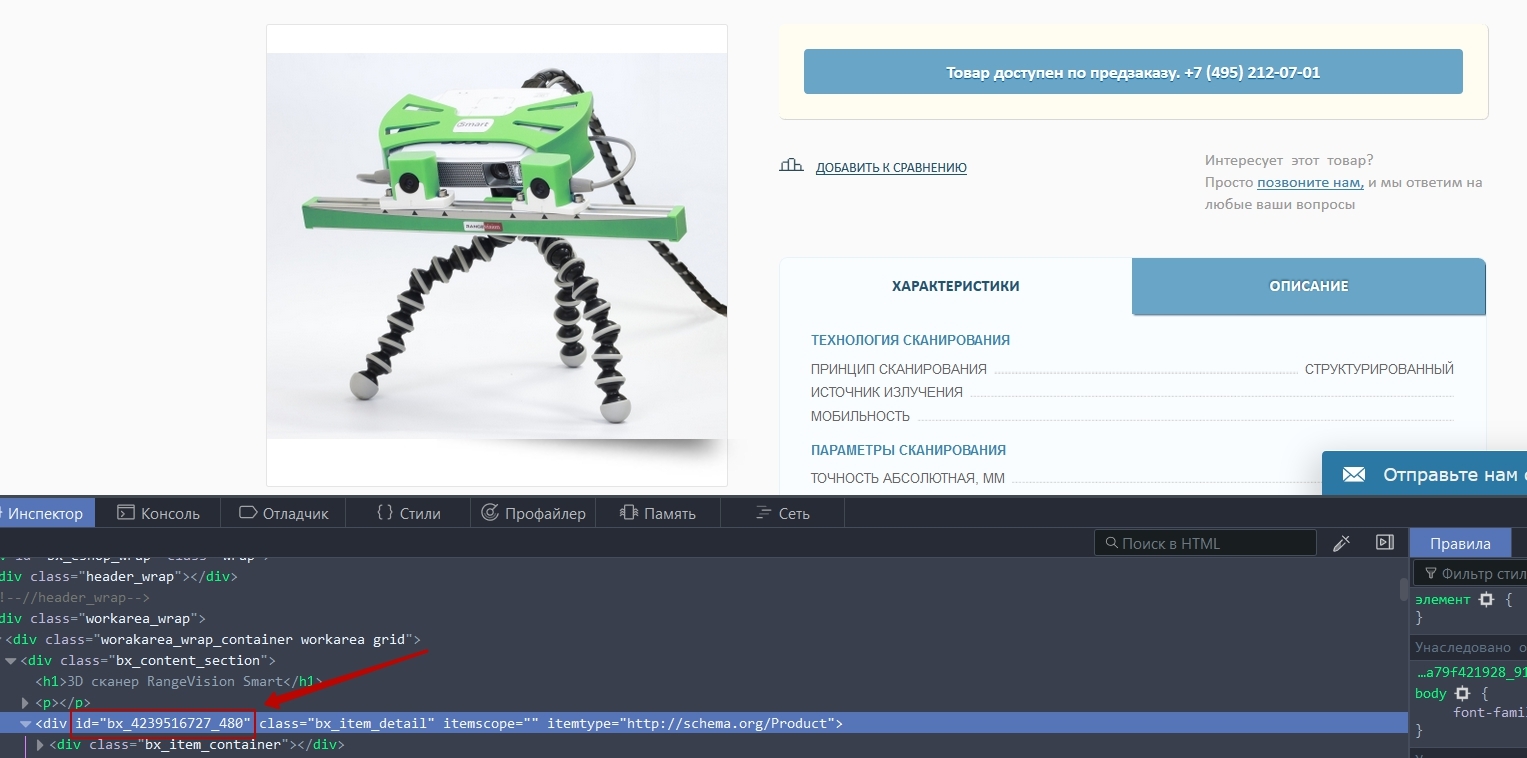Open the Отправьте нам message widget
The height and width of the screenshot is (758, 1527).
click(x=1424, y=474)
